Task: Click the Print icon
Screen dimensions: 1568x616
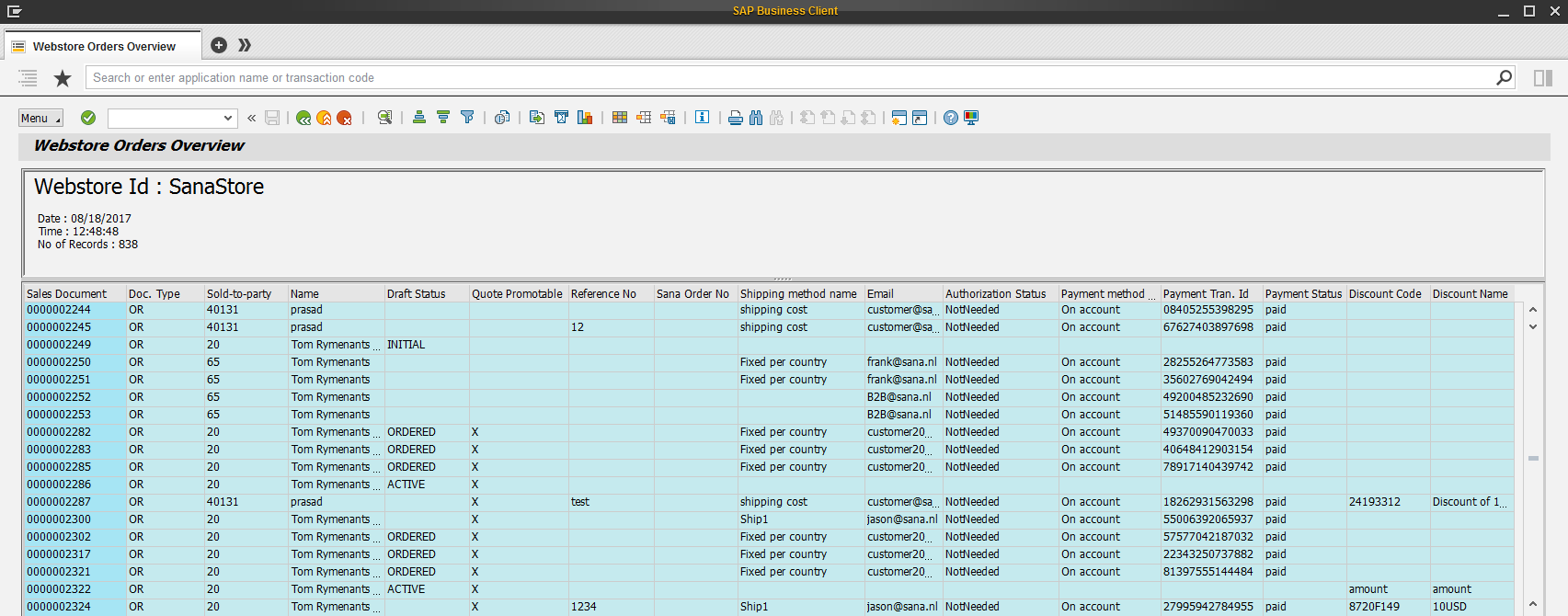Action: 736,118
